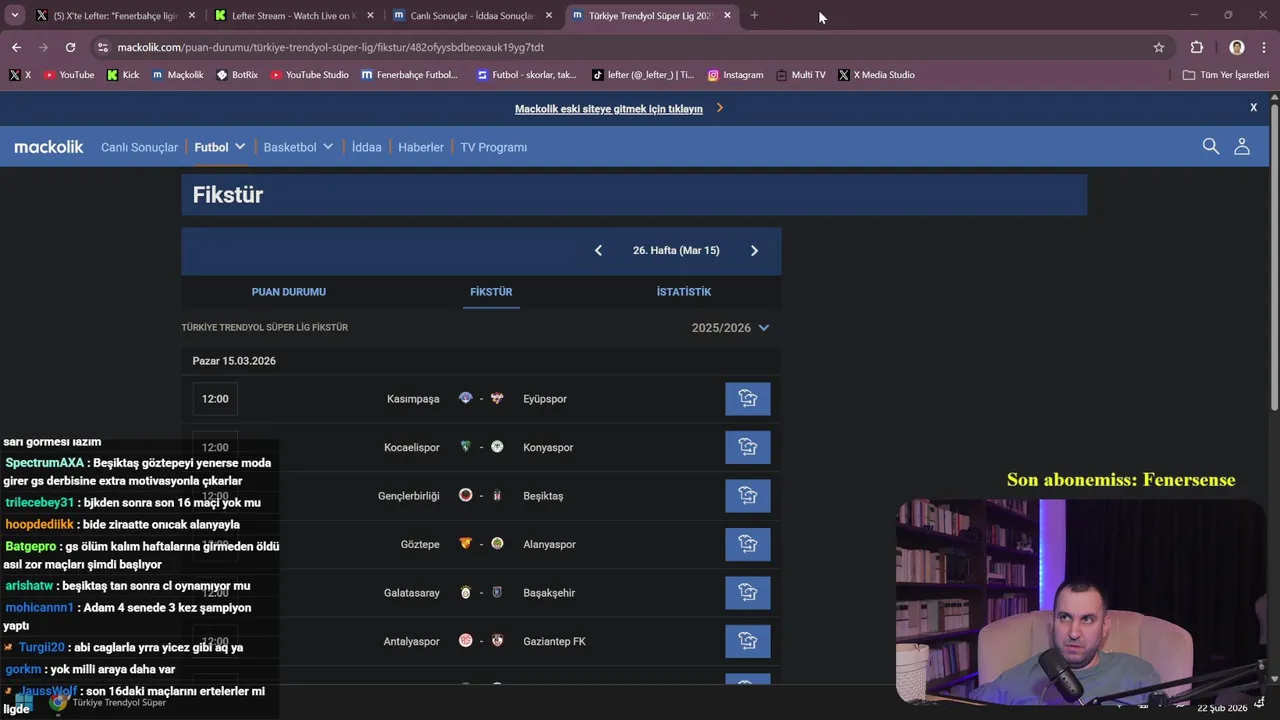The image size is (1280, 720).
Task: Open the Chrome profile avatar
Action: point(1237,47)
